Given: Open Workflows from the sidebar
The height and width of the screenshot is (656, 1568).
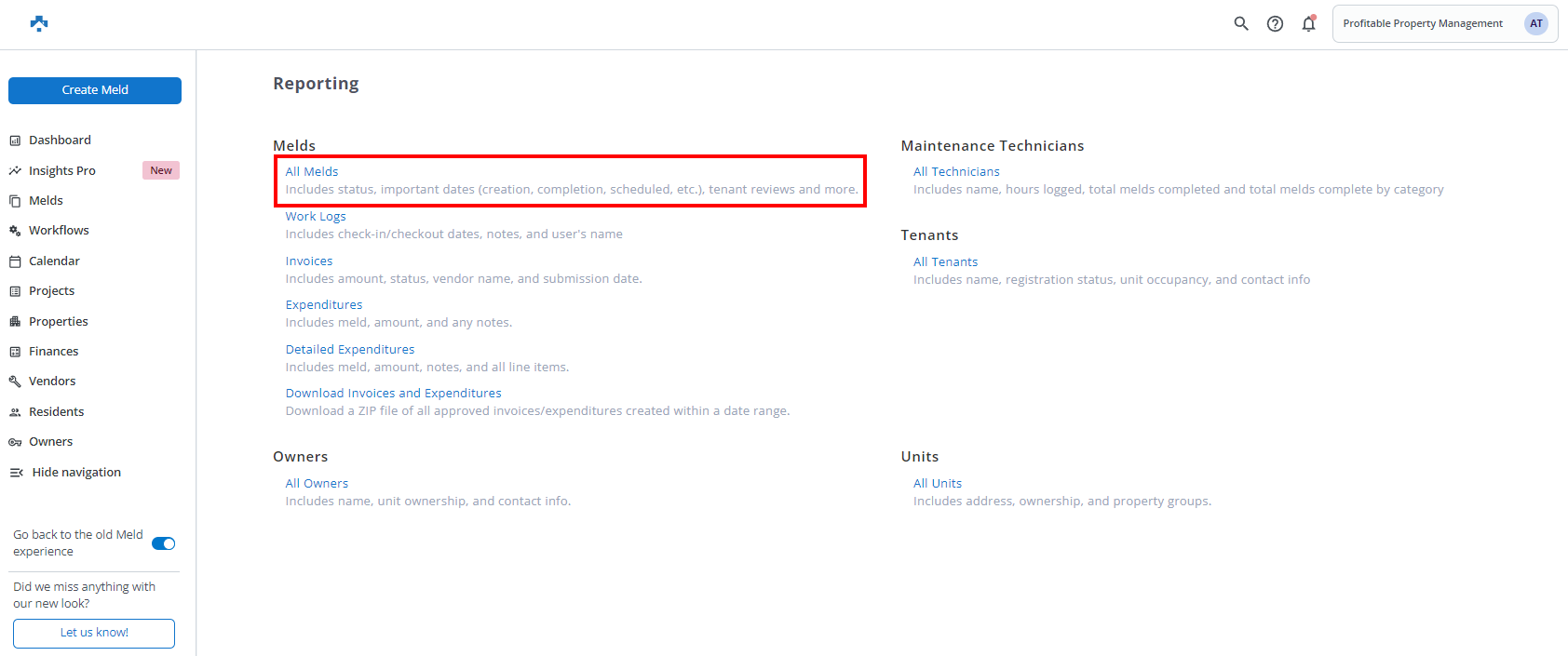Looking at the screenshot, I should pyautogui.click(x=59, y=231).
